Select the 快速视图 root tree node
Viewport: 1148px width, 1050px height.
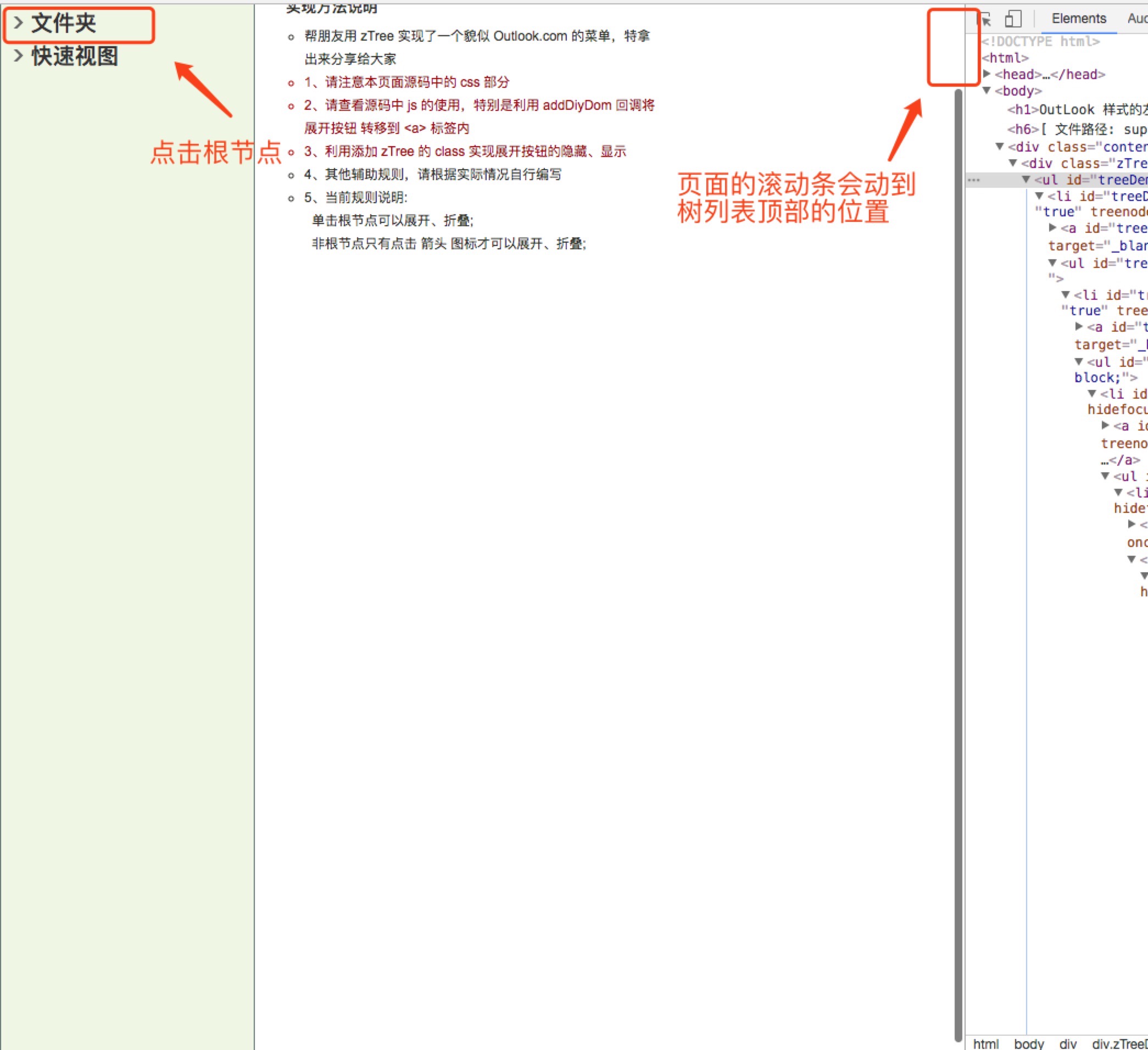coord(75,57)
